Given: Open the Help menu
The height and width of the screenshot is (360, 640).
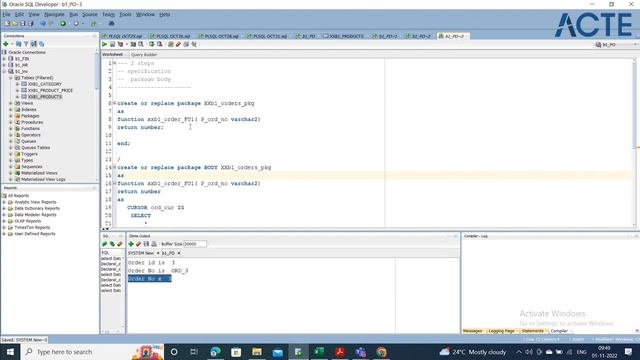Looking at the screenshot, I should 164,14.
